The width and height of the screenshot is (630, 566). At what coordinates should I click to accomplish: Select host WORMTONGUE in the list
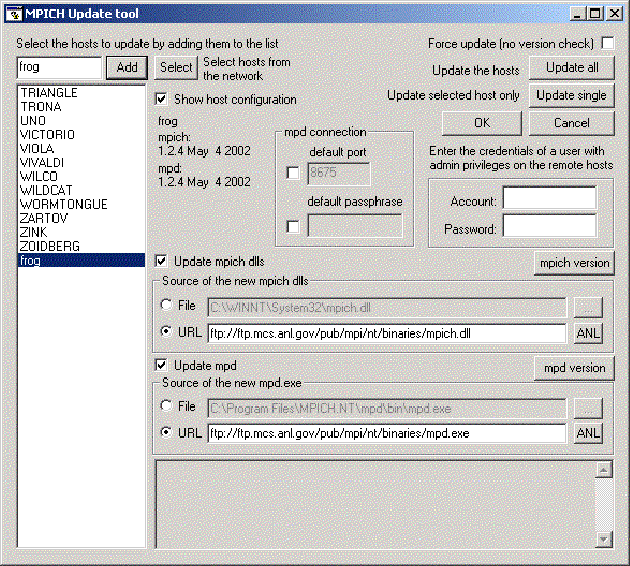pos(82,204)
